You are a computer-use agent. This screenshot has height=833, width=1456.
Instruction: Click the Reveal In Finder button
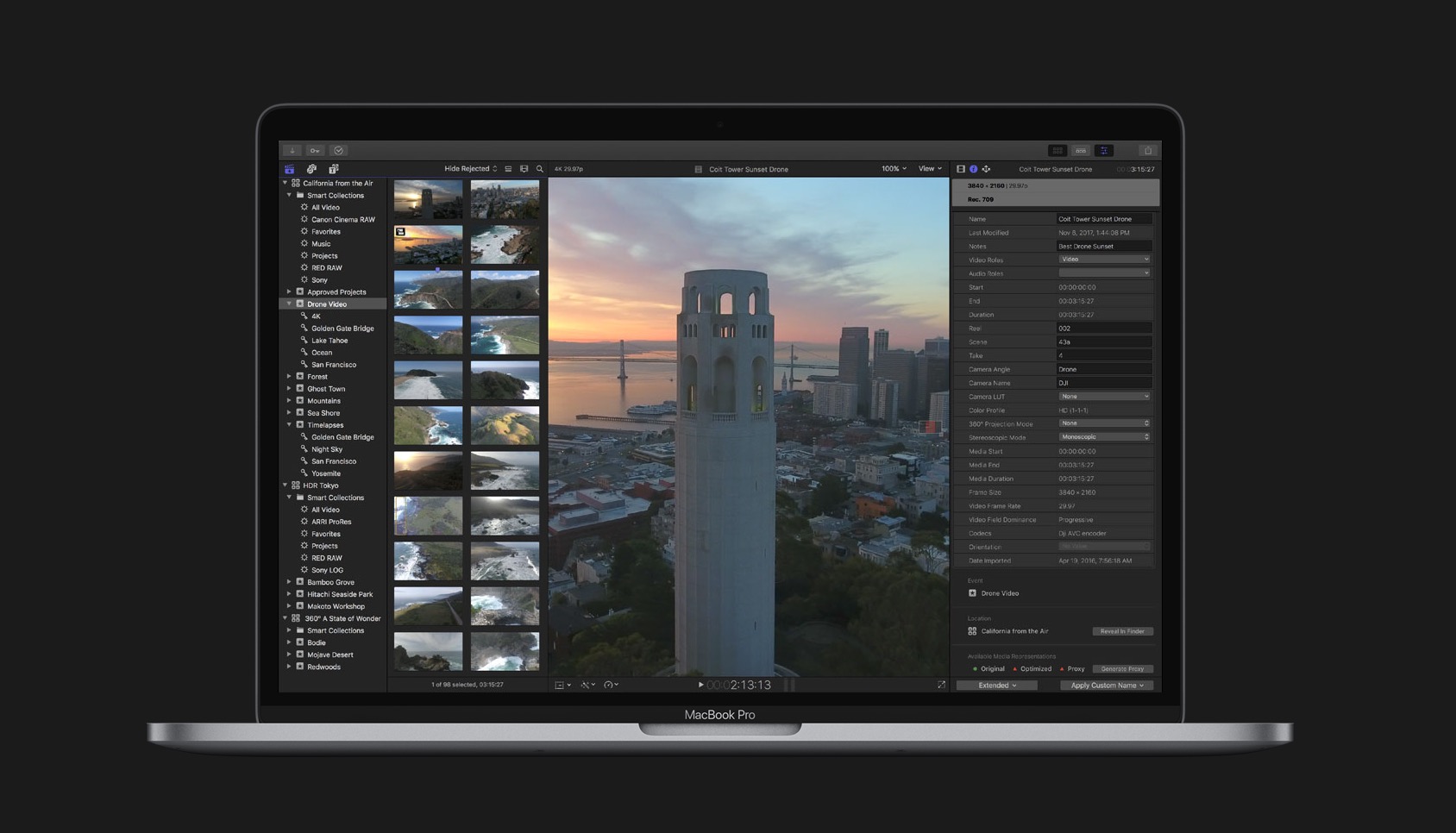click(1122, 630)
